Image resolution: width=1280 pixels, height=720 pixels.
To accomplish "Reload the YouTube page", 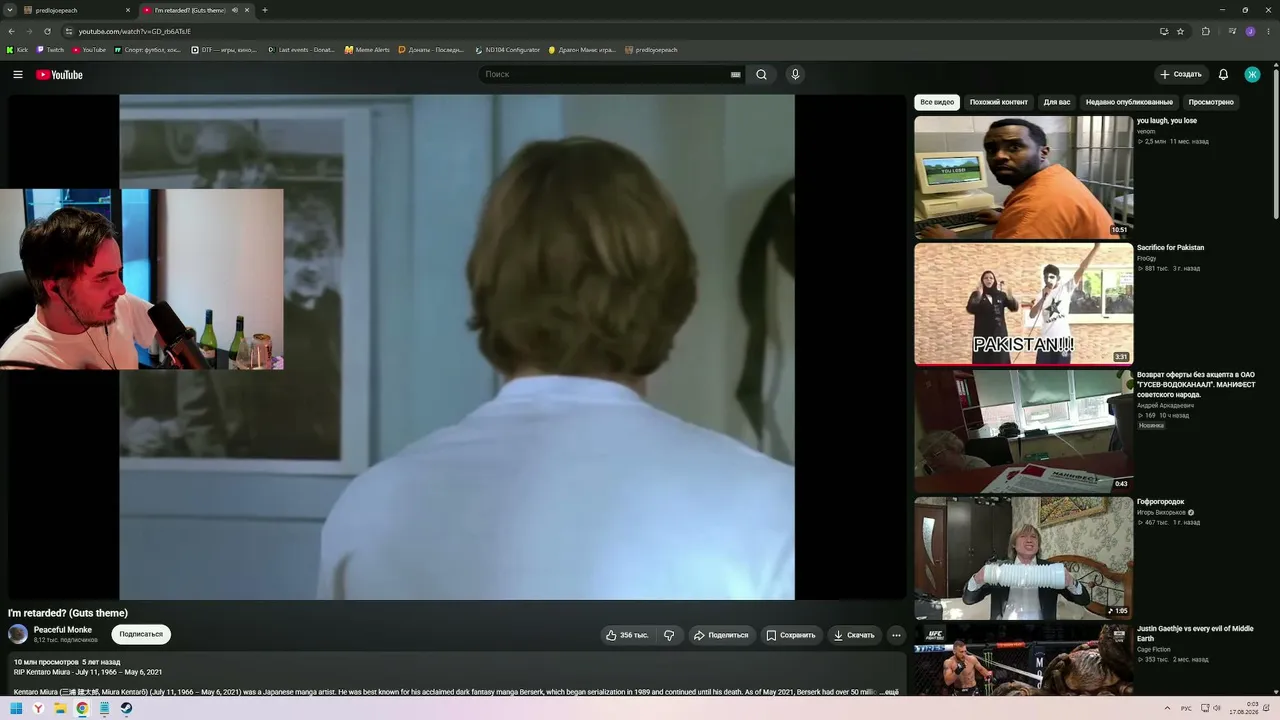I will click(47, 31).
